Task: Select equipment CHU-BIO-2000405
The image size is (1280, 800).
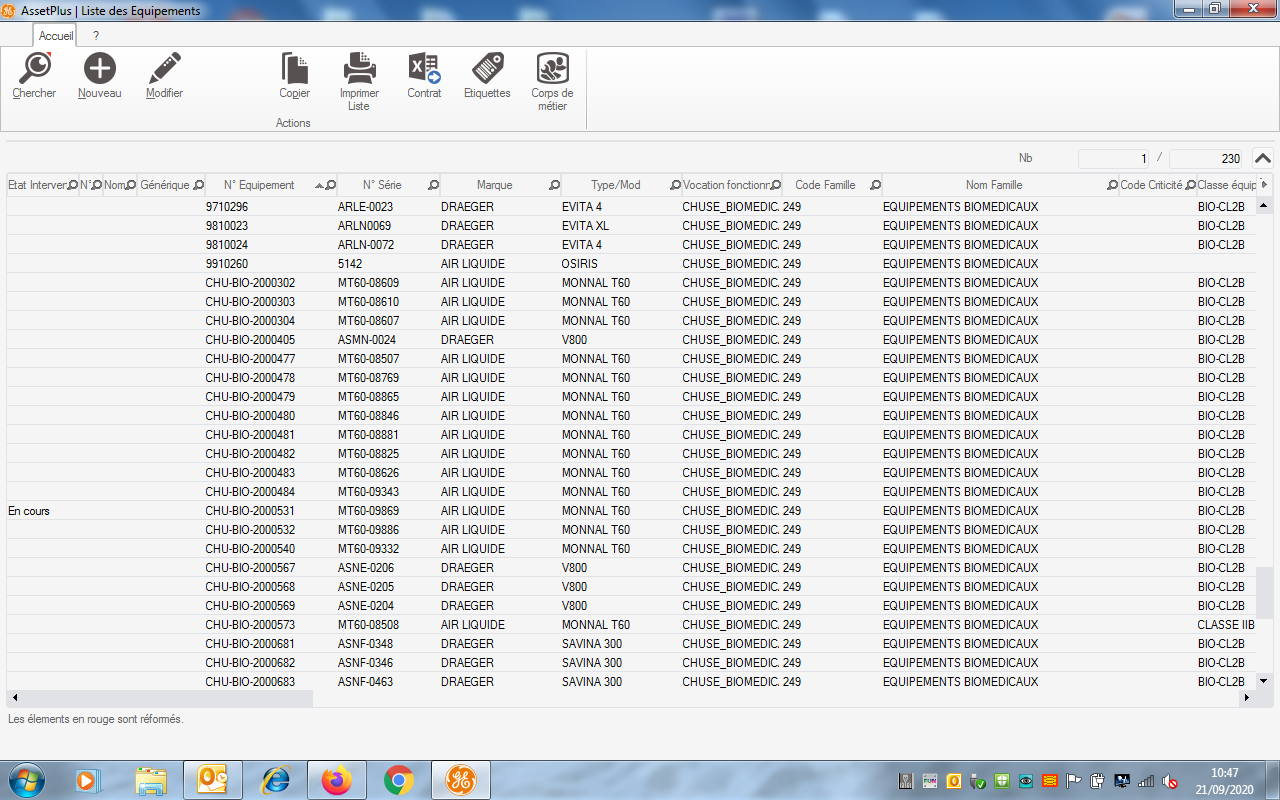Action: [250, 340]
